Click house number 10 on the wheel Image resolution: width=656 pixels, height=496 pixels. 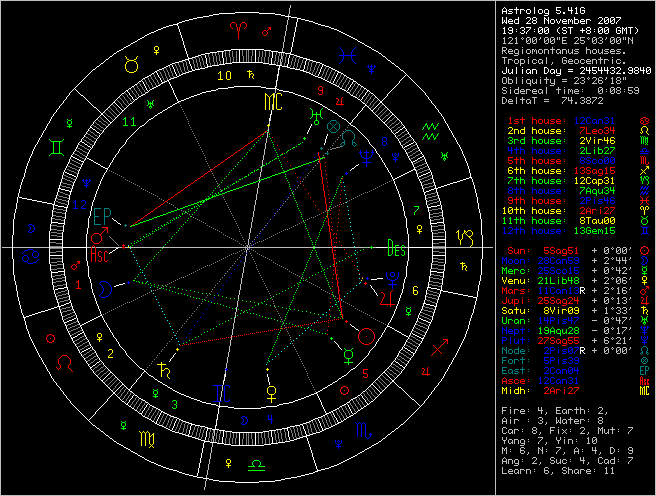tap(224, 75)
